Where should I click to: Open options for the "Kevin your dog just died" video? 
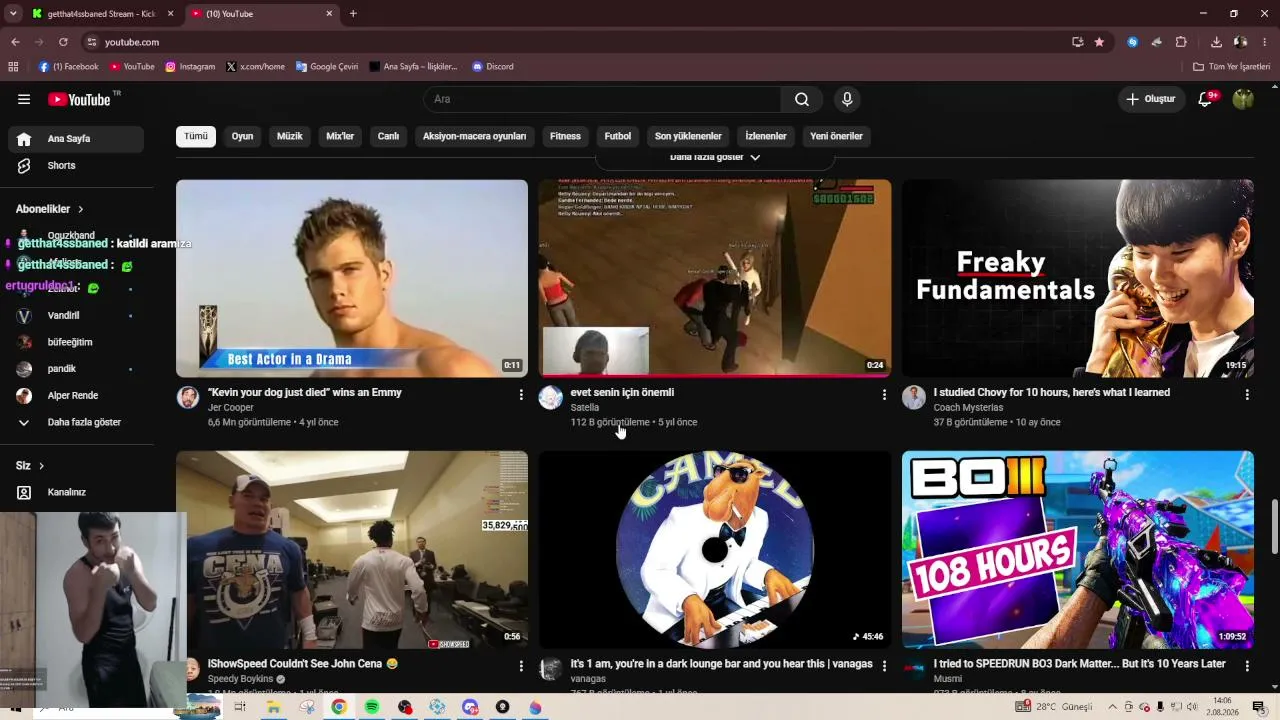coord(521,395)
